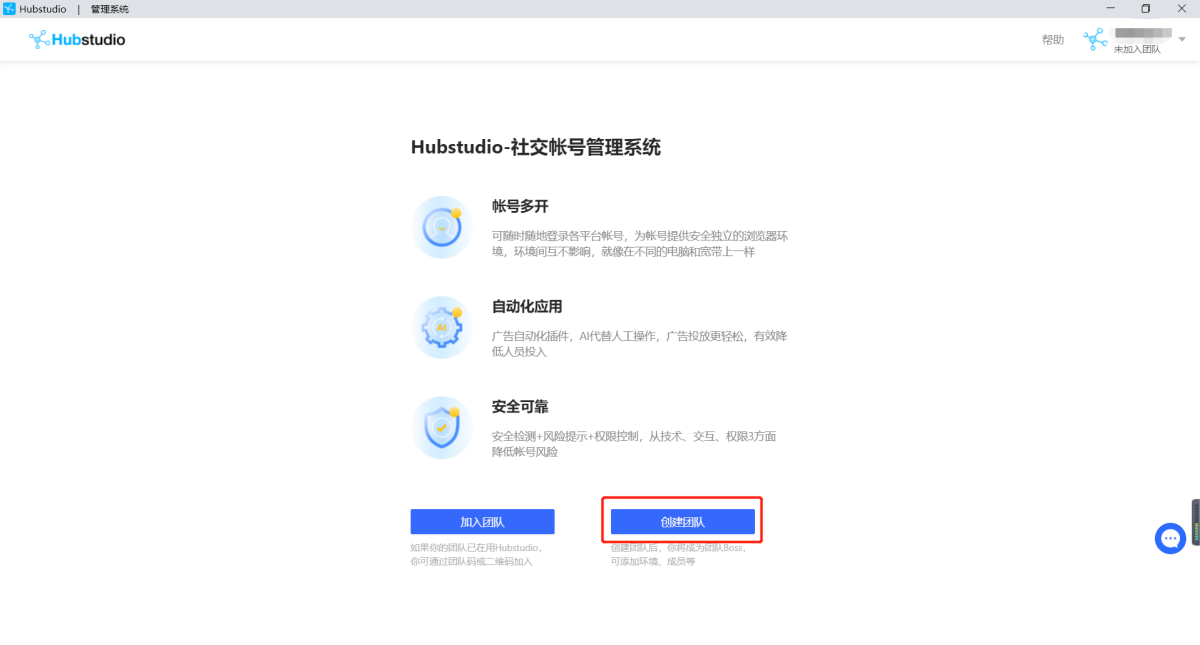
Task: Open the customer service chat bubble
Action: [x=1170, y=538]
